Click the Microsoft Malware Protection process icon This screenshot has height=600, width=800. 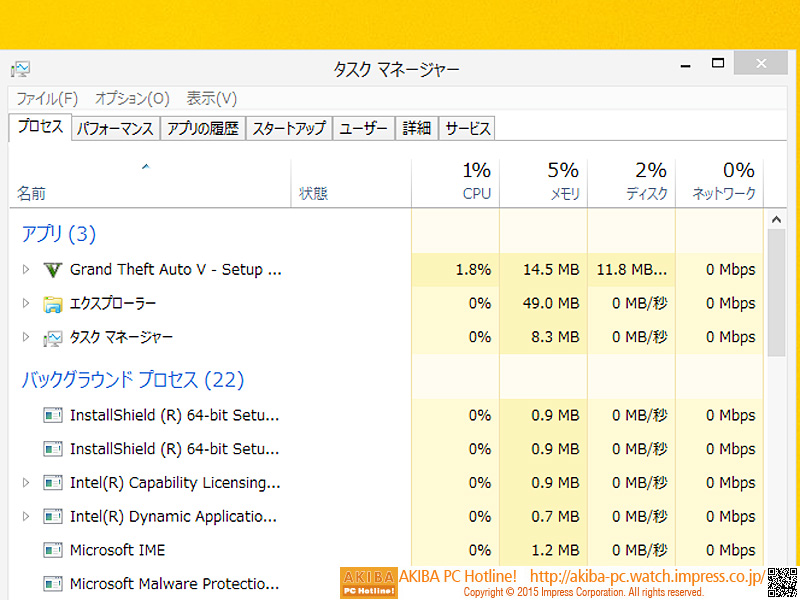(x=53, y=584)
